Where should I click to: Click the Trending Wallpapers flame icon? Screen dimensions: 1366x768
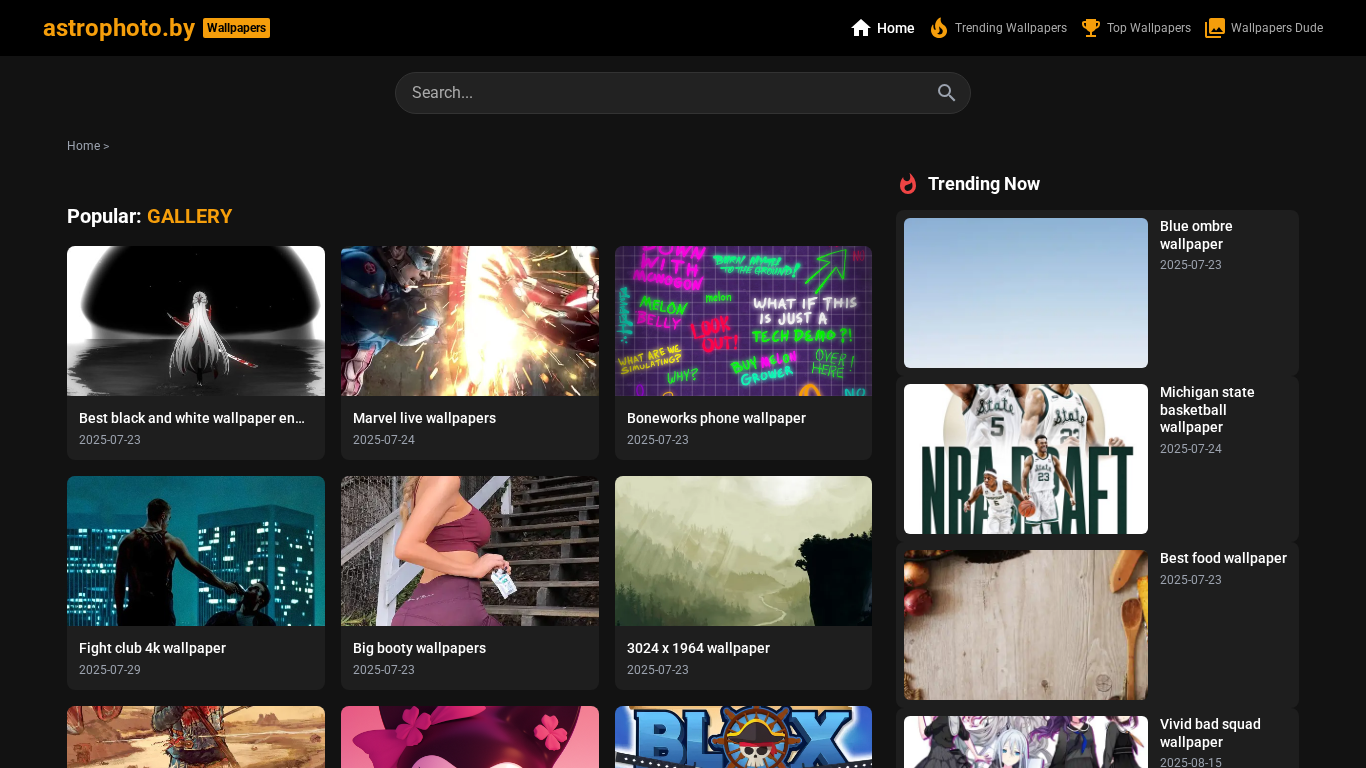939,28
